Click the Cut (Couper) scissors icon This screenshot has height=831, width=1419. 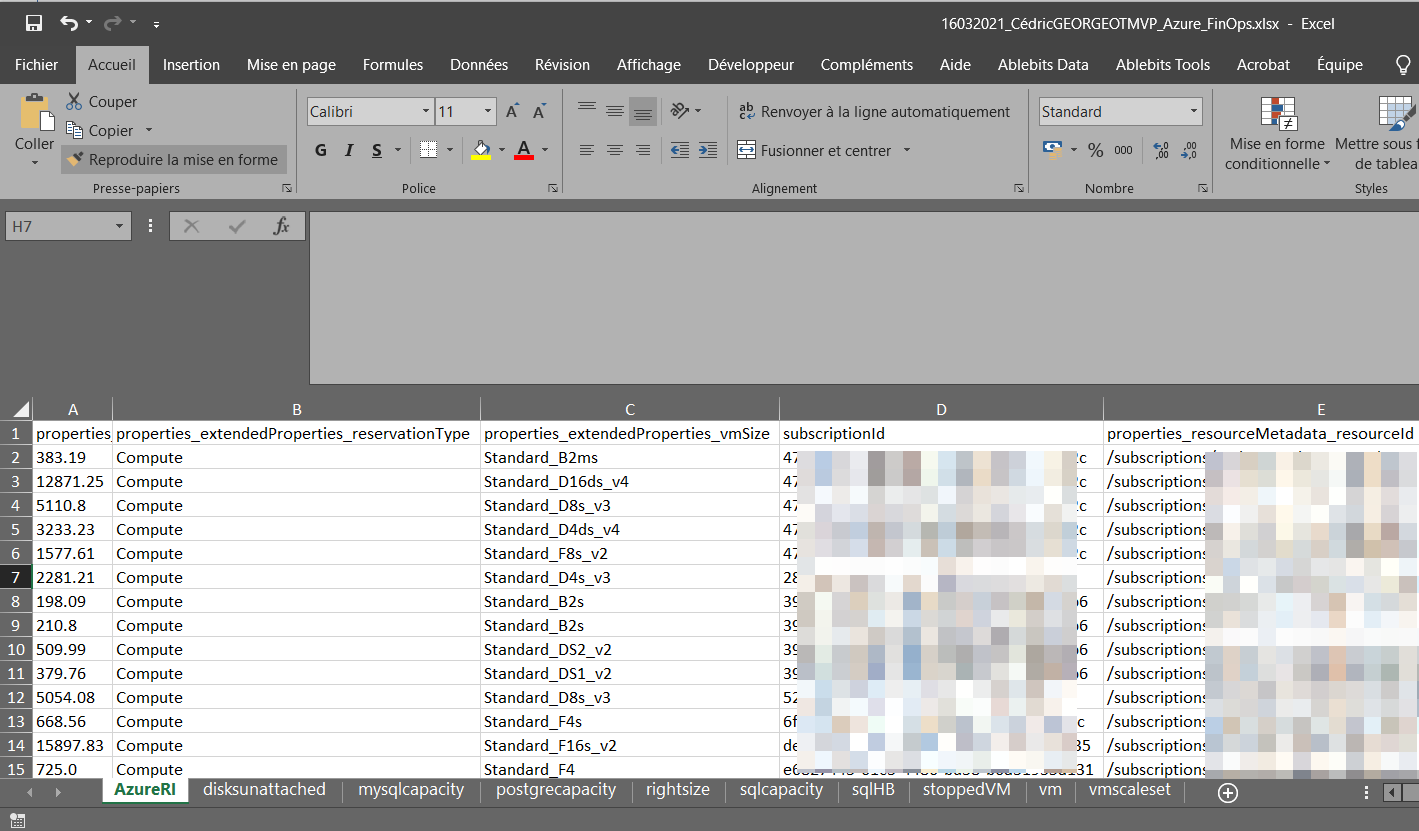point(74,101)
